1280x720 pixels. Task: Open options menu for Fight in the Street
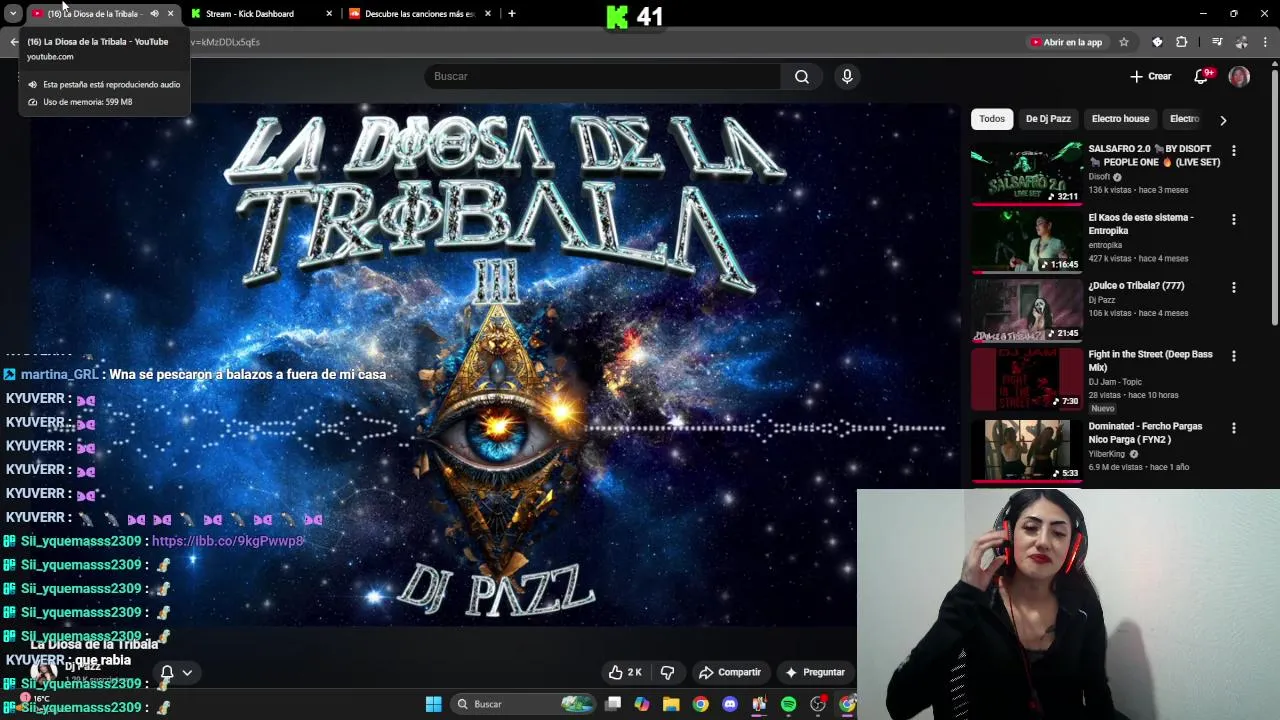(1233, 356)
